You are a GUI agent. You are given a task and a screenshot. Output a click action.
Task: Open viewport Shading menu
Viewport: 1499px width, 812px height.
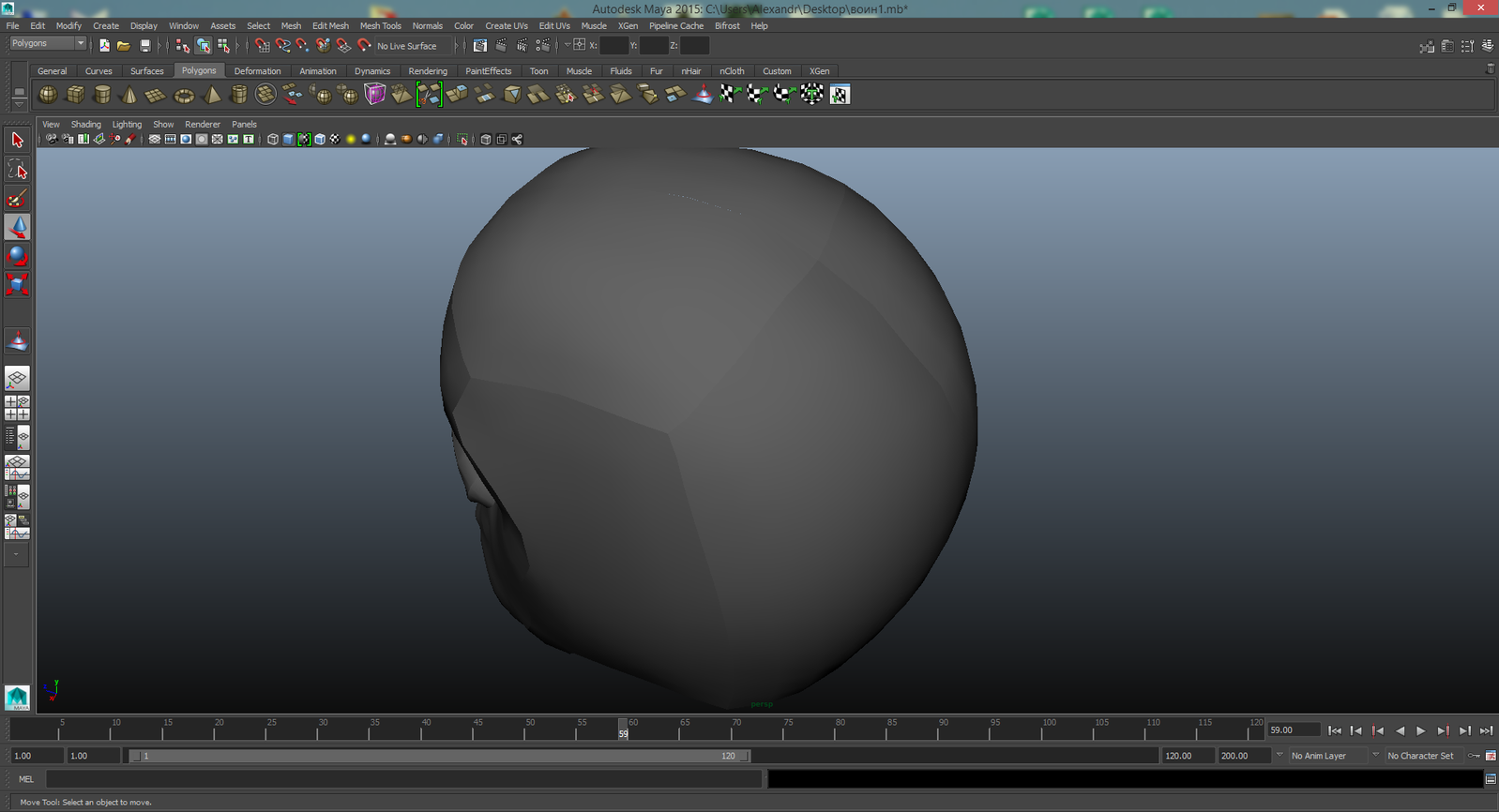[85, 125]
